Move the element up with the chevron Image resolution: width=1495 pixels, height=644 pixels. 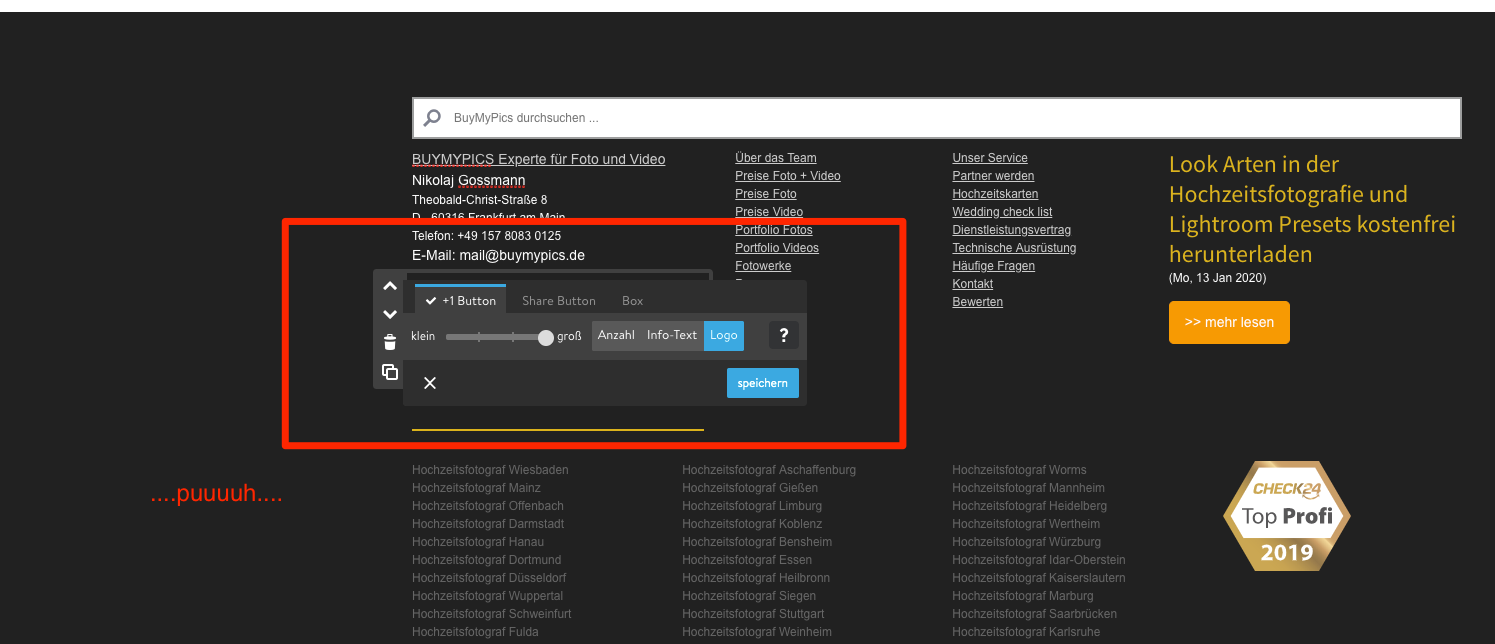(390, 286)
